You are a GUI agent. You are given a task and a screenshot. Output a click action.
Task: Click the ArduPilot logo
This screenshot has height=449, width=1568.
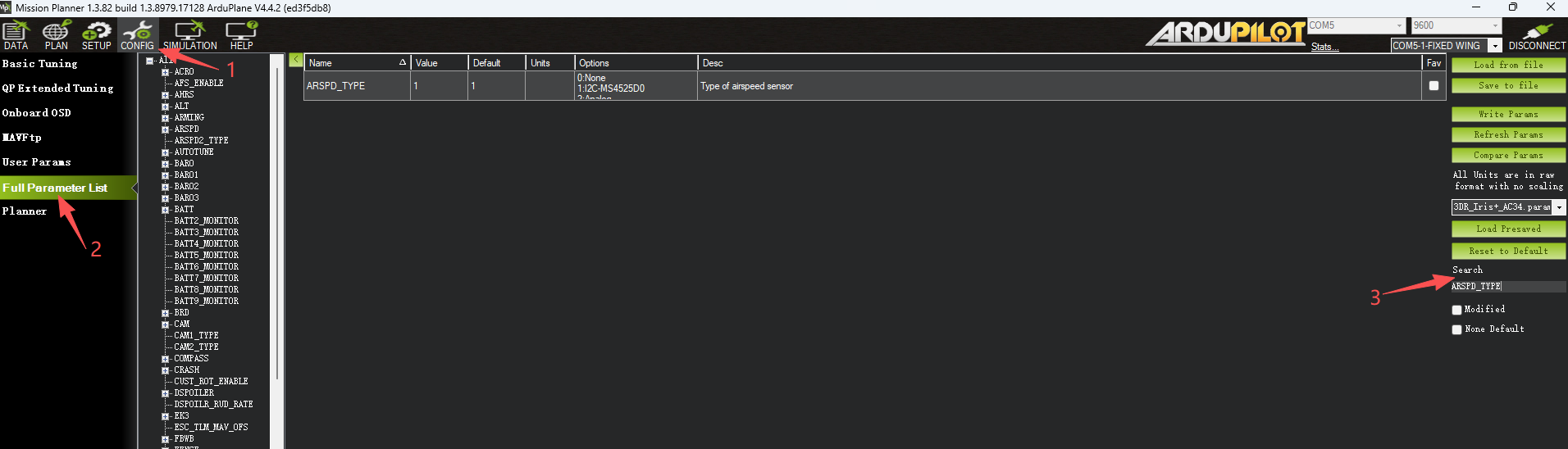(1225, 34)
